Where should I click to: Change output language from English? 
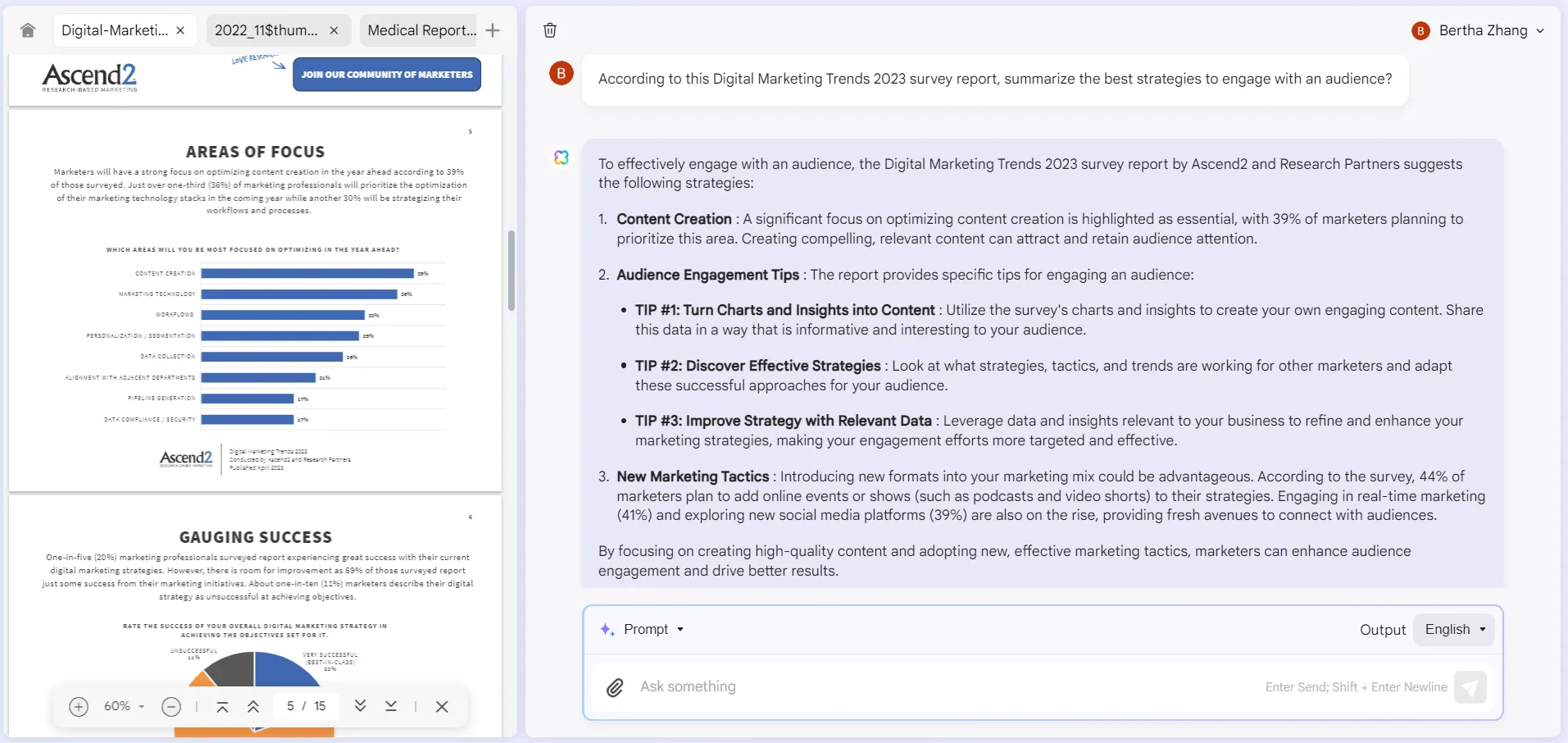coord(1454,629)
